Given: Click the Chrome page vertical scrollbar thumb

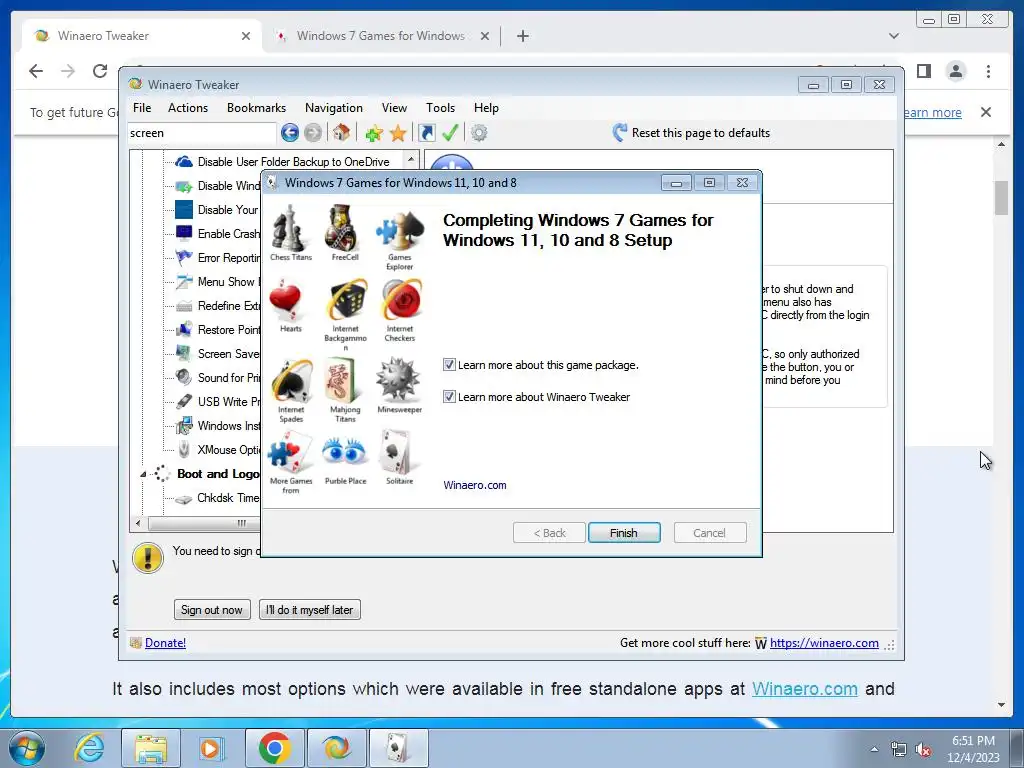Looking at the screenshot, I should pyautogui.click(x=1001, y=198).
